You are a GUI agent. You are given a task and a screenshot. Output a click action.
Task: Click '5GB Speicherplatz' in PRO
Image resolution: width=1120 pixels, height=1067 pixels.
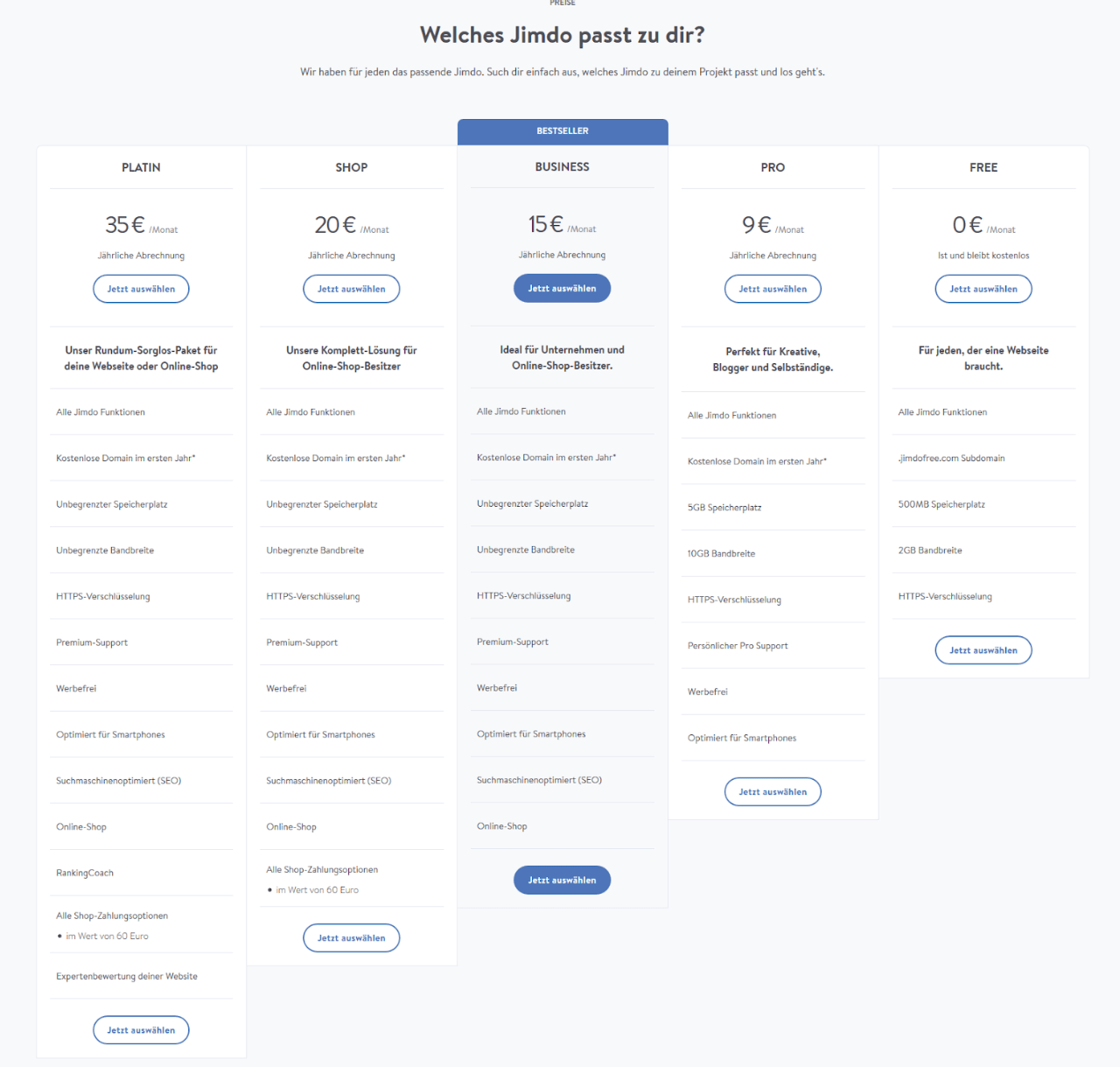[724, 508]
